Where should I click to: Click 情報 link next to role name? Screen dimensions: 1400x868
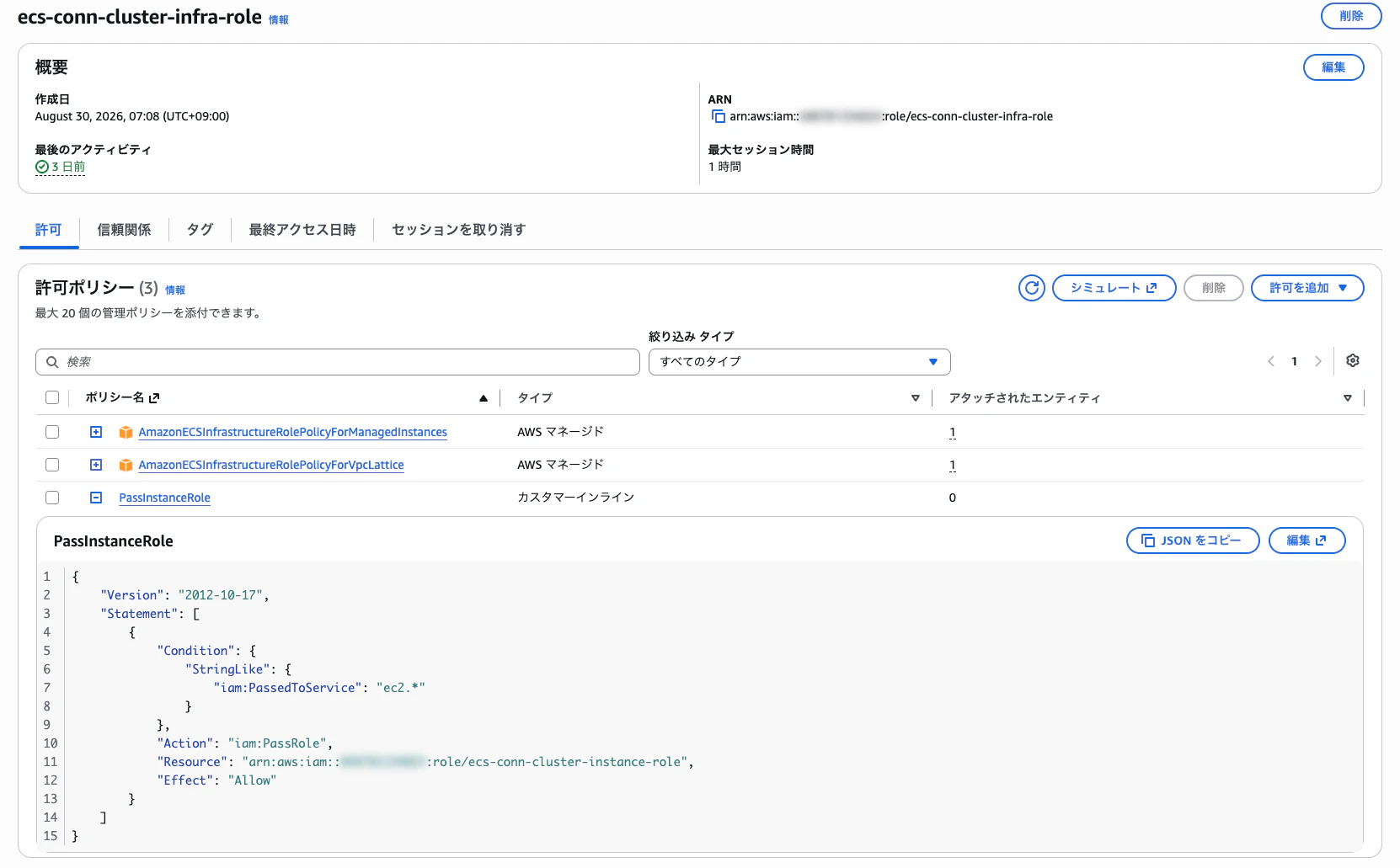279,19
